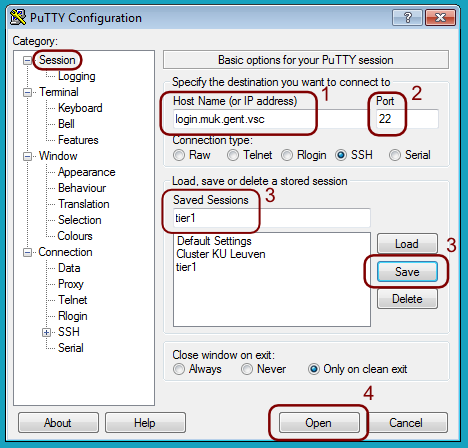Save the current session
This screenshot has height=448, width=468.
(x=407, y=272)
